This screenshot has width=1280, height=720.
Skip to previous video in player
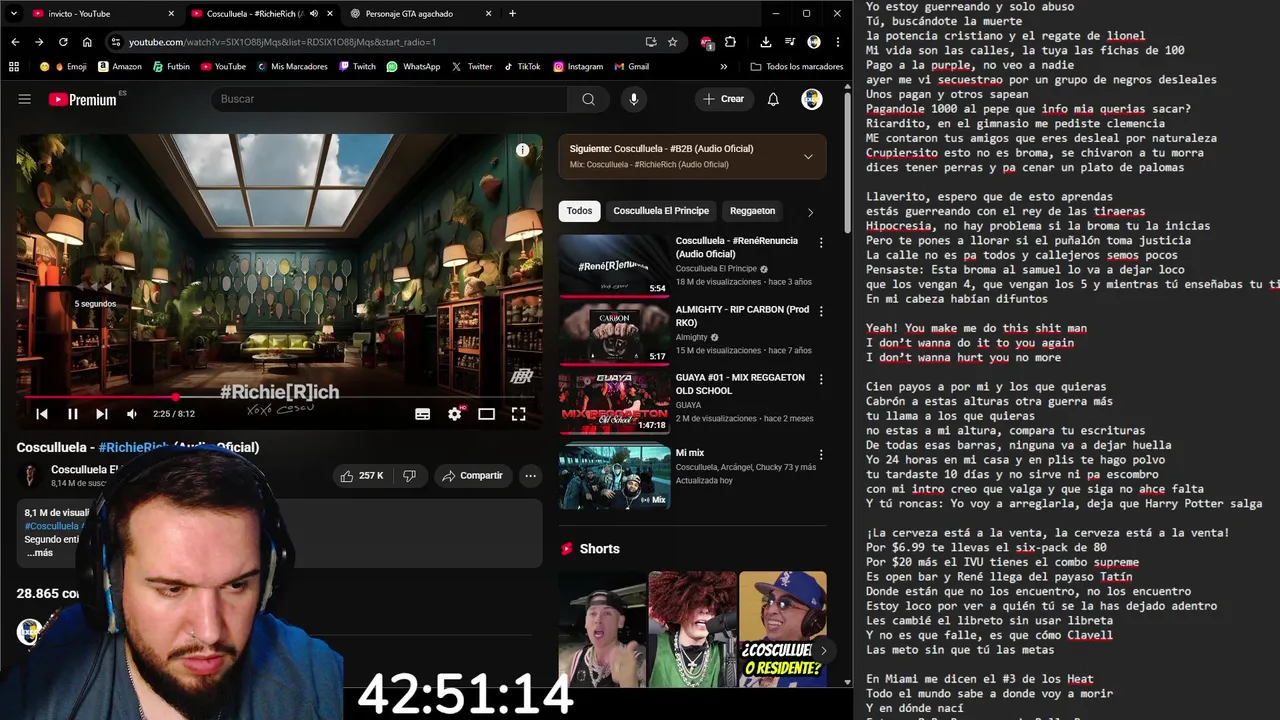click(x=42, y=414)
